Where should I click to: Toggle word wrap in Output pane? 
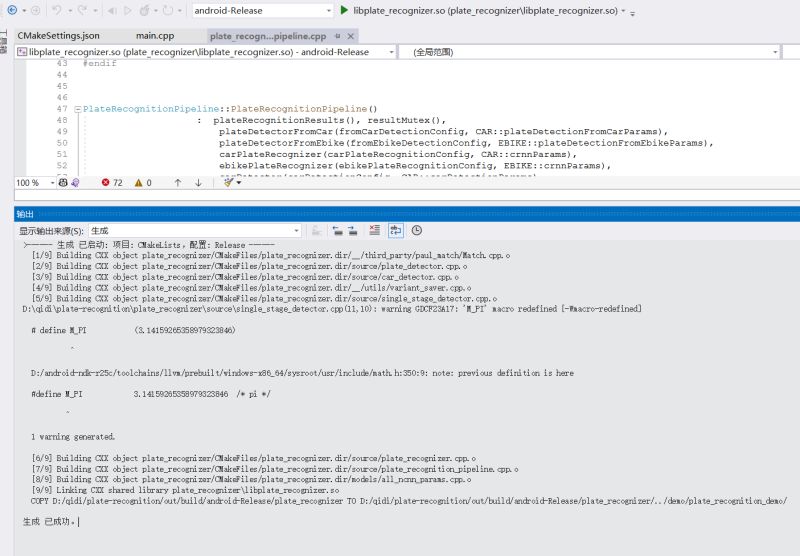pos(395,231)
